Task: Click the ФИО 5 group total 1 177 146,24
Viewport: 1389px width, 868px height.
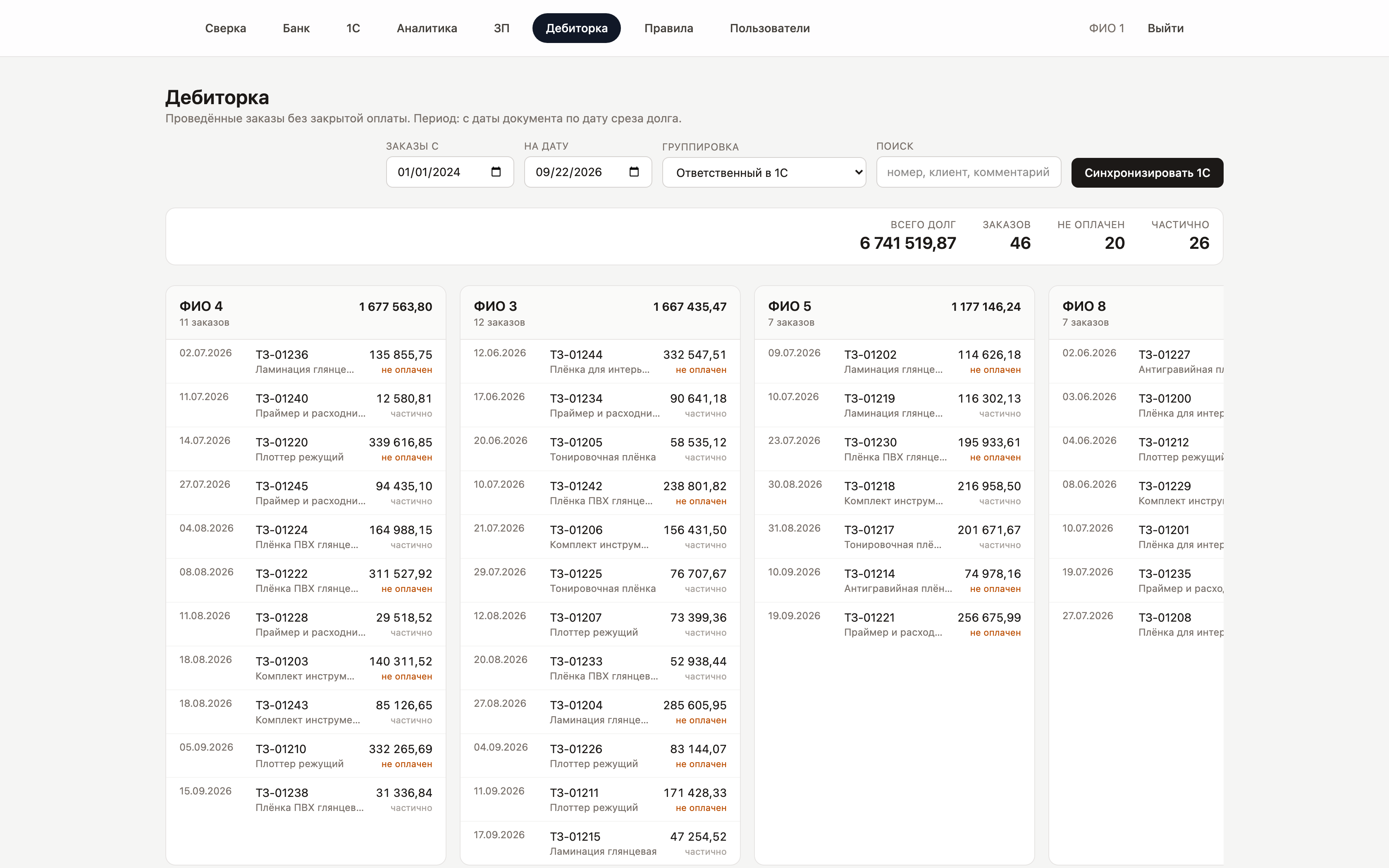Action: 986,307
